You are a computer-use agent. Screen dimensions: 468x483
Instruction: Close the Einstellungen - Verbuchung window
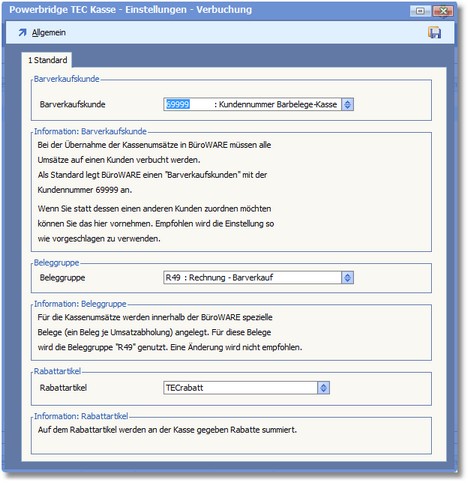coord(443,11)
